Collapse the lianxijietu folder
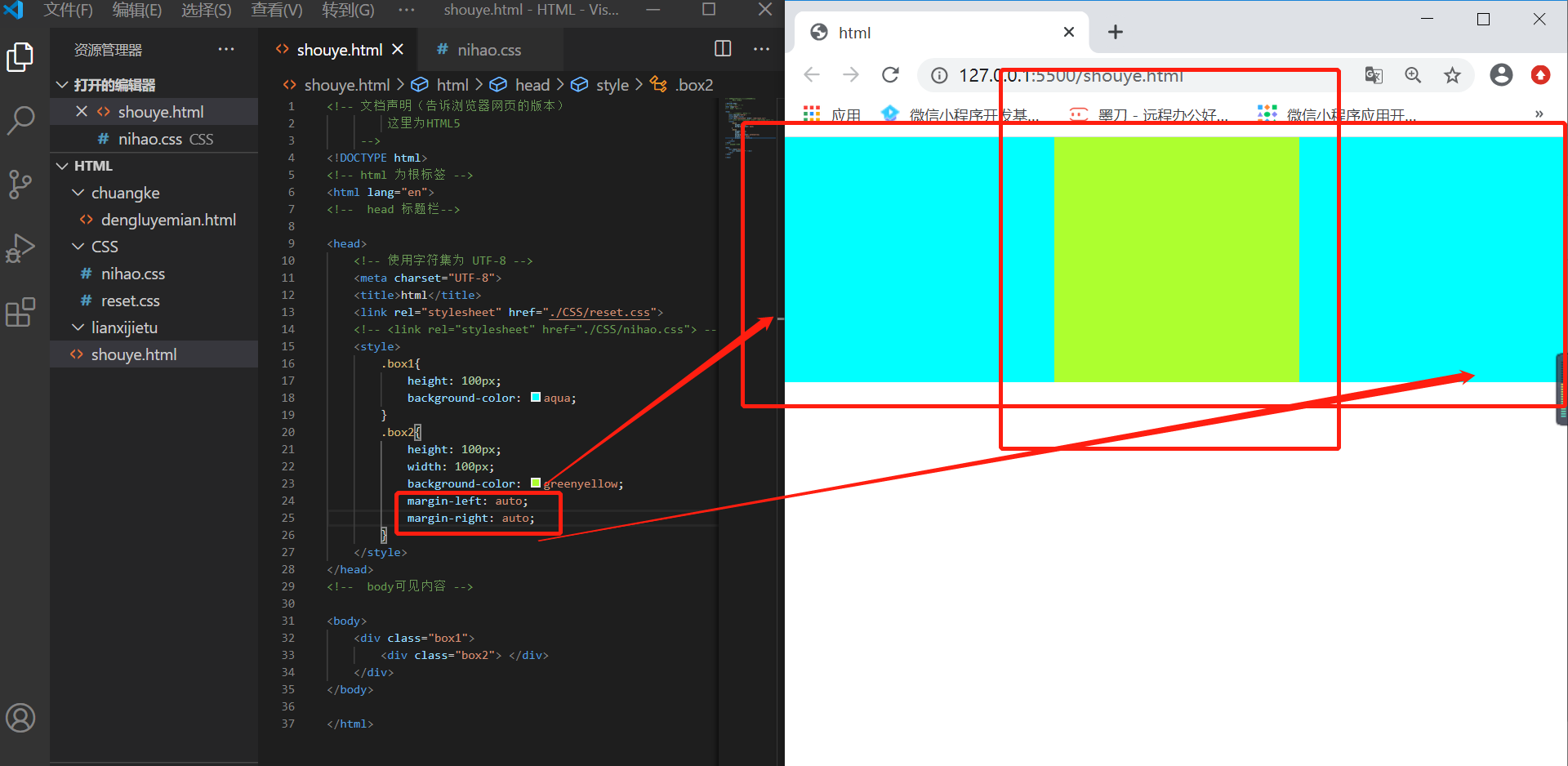 coord(78,327)
